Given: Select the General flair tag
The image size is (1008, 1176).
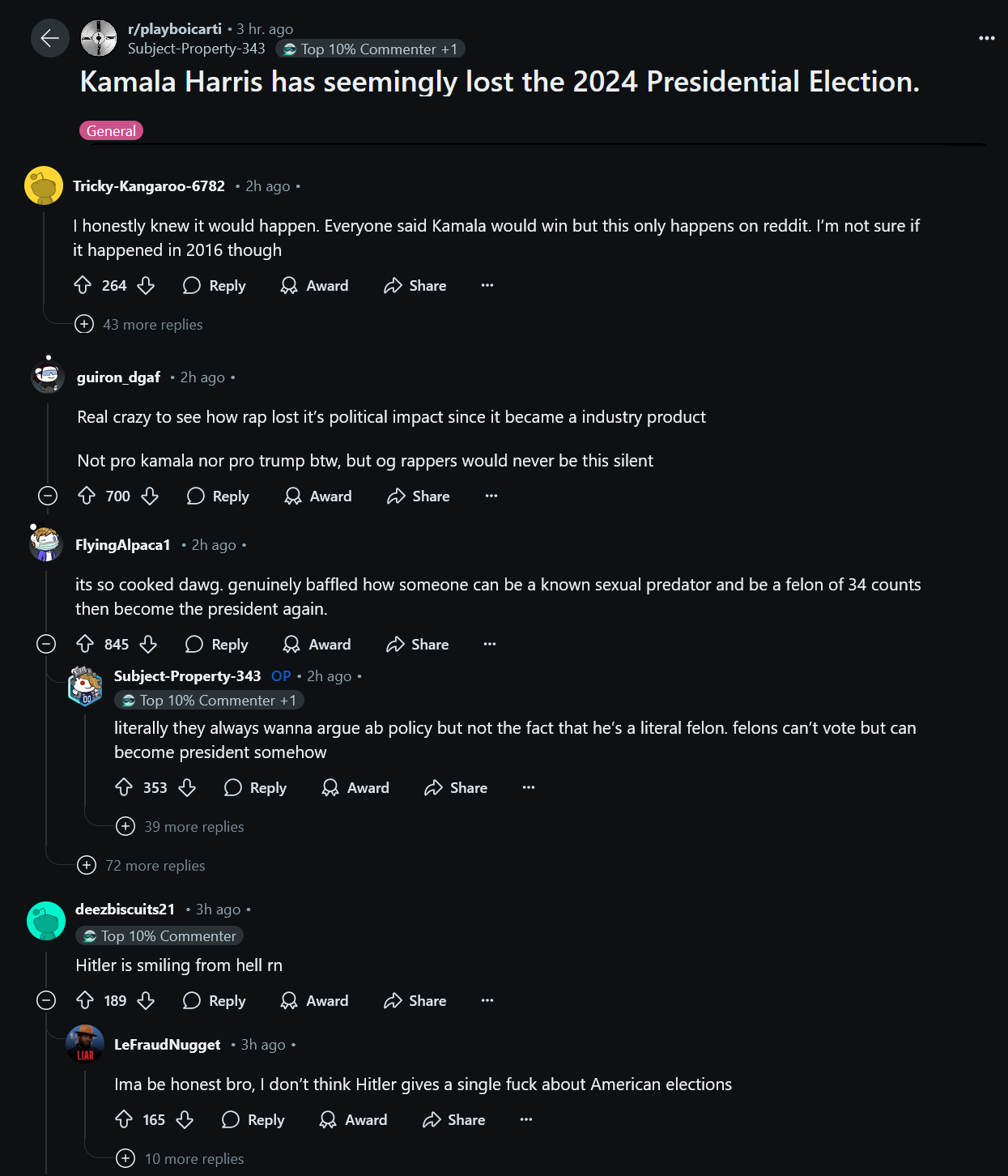Looking at the screenshot, I should point(111,130).
